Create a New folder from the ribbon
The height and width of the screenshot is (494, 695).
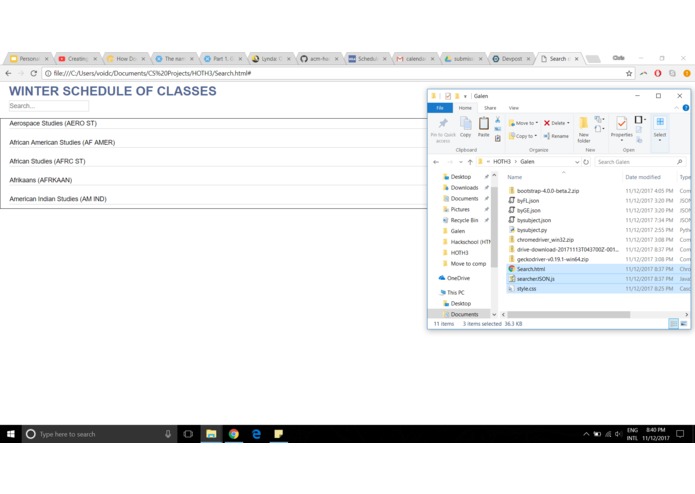point(584,129)
